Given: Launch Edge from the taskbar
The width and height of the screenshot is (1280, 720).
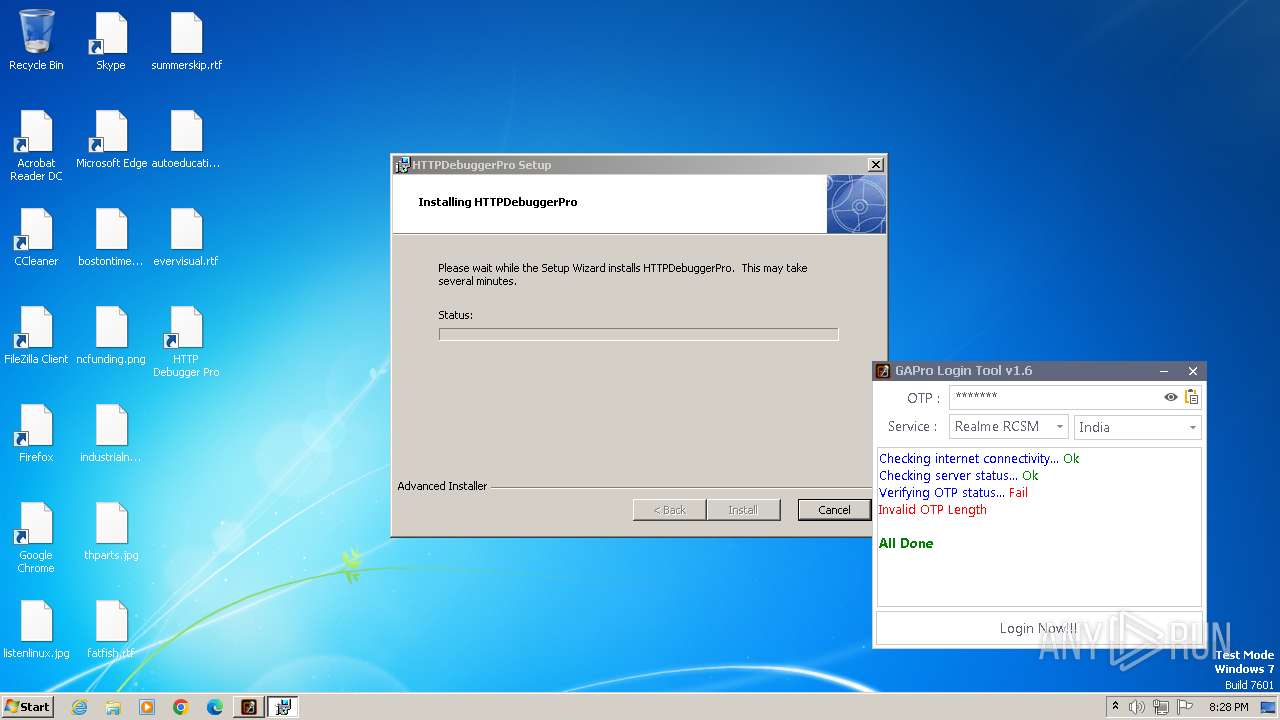Looking at the screenshot, I should 215,707.
